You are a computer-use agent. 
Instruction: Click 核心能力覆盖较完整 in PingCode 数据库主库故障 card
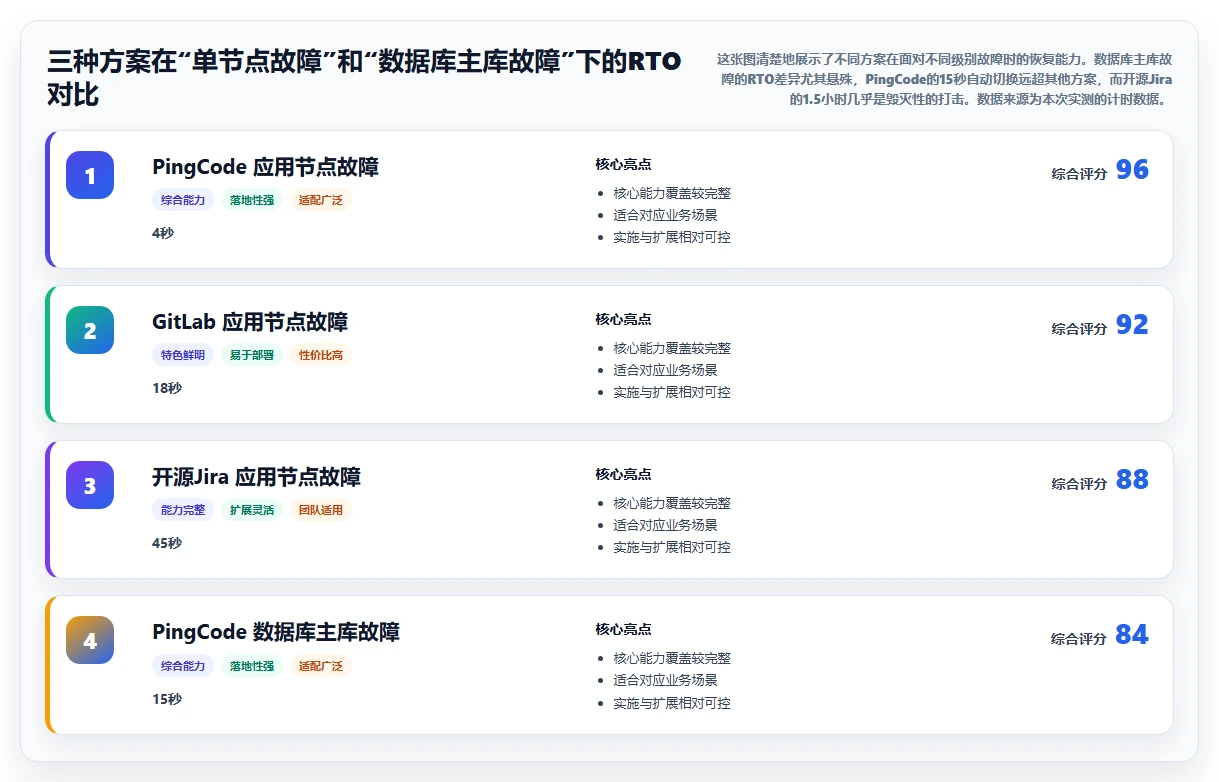pos(672,658)
